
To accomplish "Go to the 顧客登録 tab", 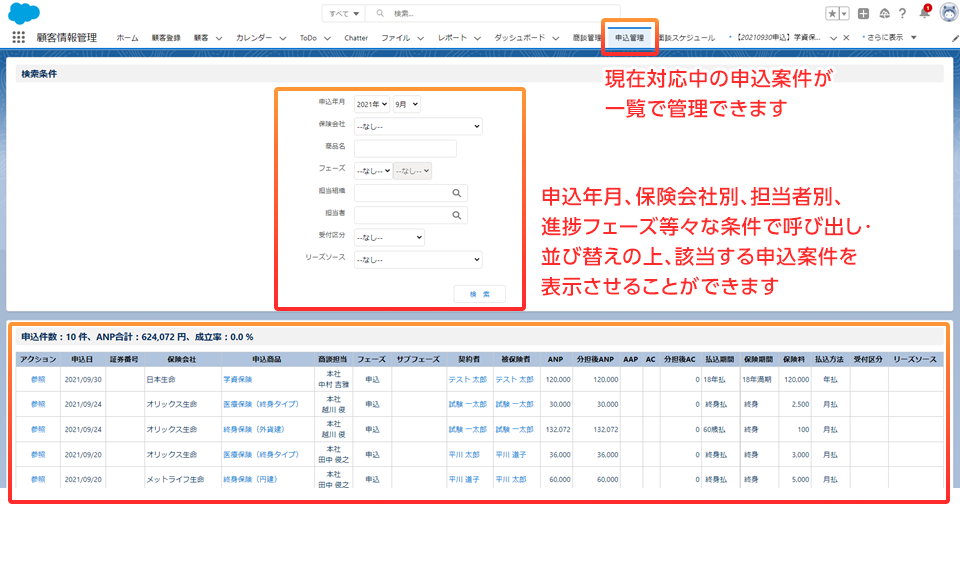I will pyautogui.click(x=166, y=37).
